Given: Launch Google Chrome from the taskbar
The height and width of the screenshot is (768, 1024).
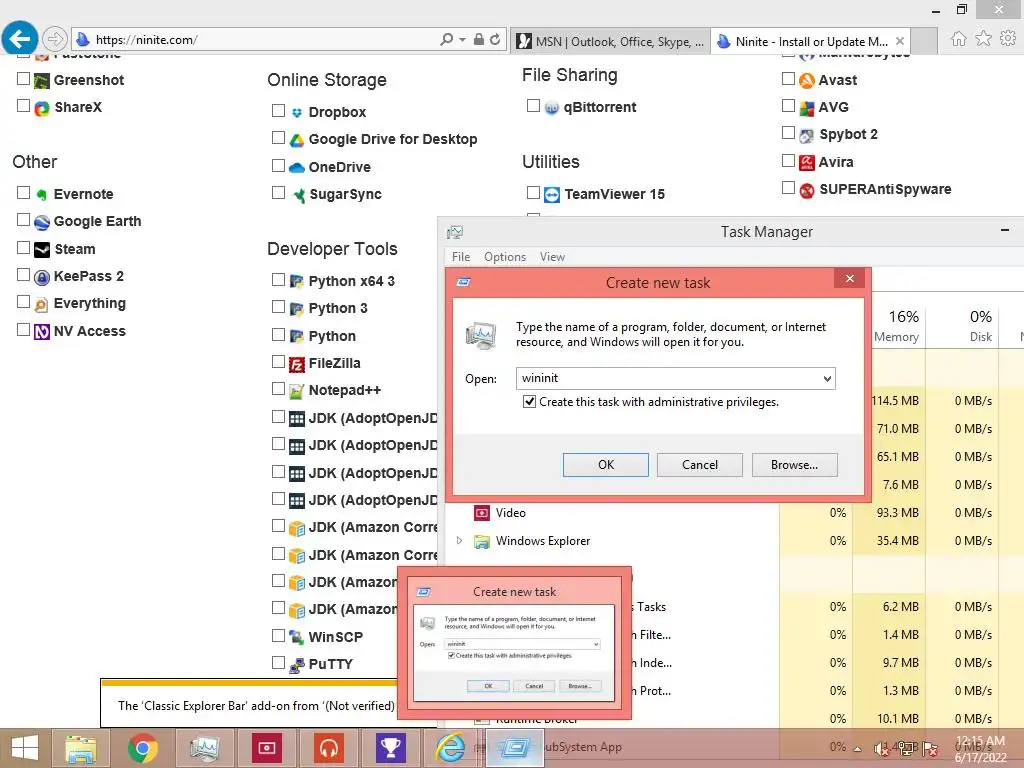Looking at the screenshot, I should tap(142, 748).
